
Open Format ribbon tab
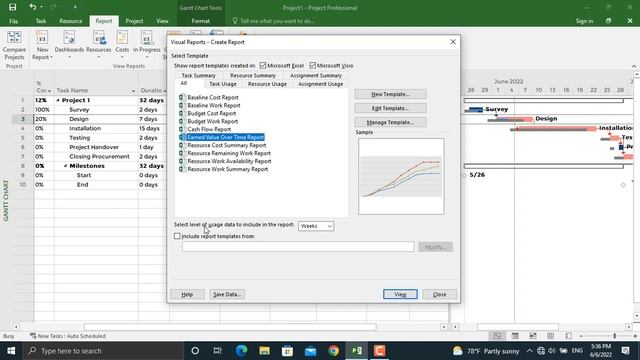(x=200, y=21)
